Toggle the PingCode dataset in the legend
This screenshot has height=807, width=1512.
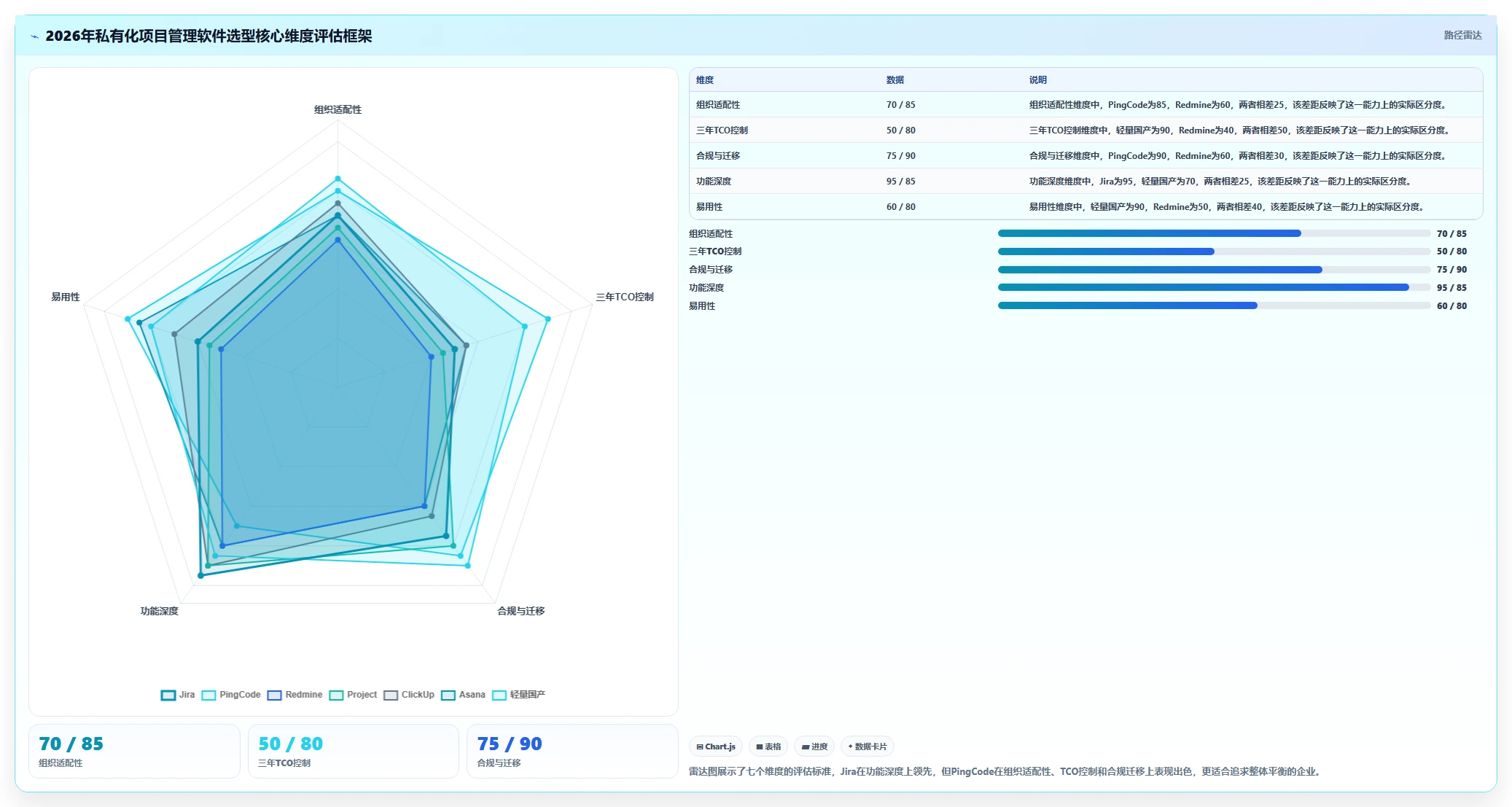point(231,695)
